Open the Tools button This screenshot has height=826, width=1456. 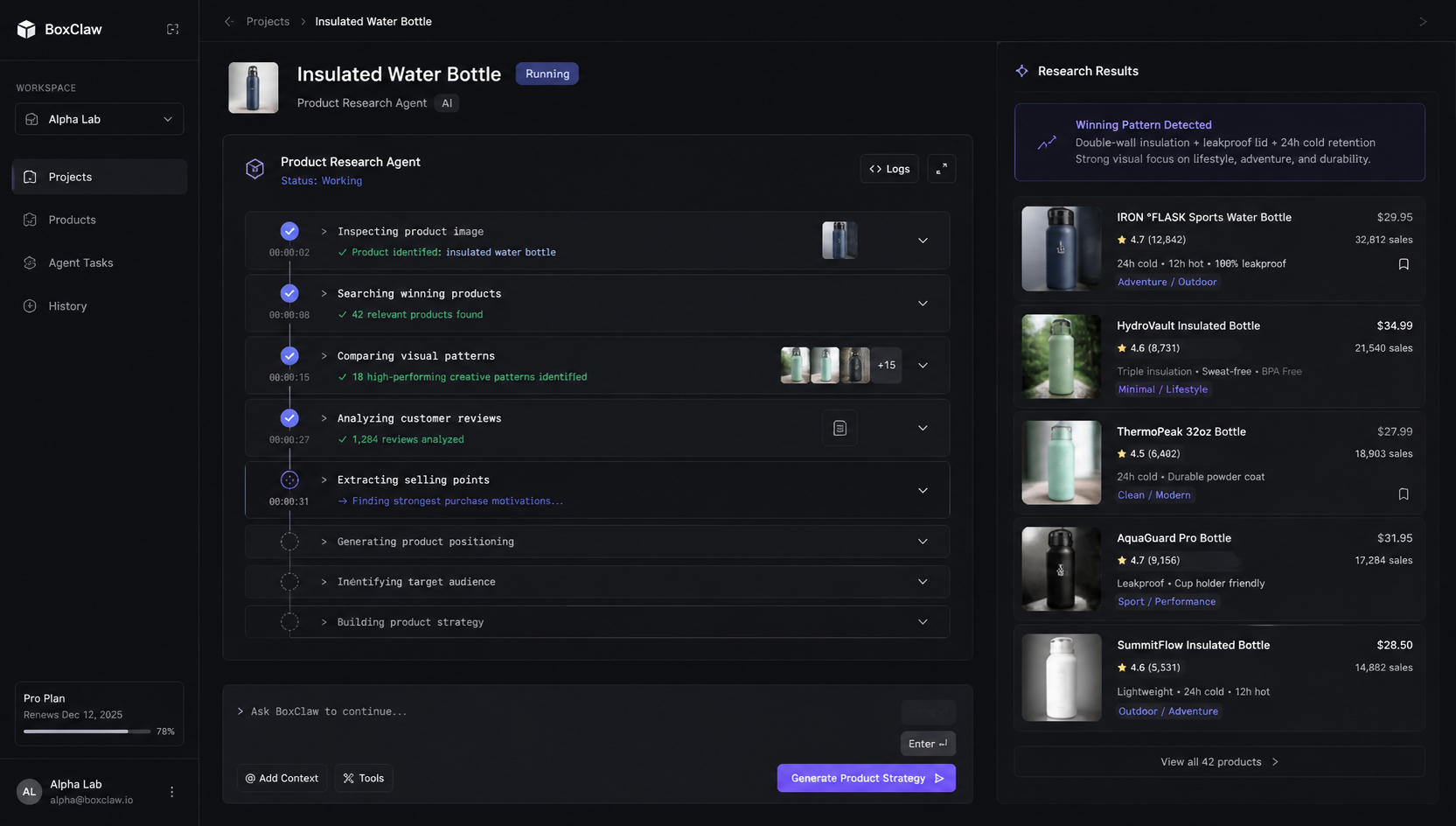(364, 778)
